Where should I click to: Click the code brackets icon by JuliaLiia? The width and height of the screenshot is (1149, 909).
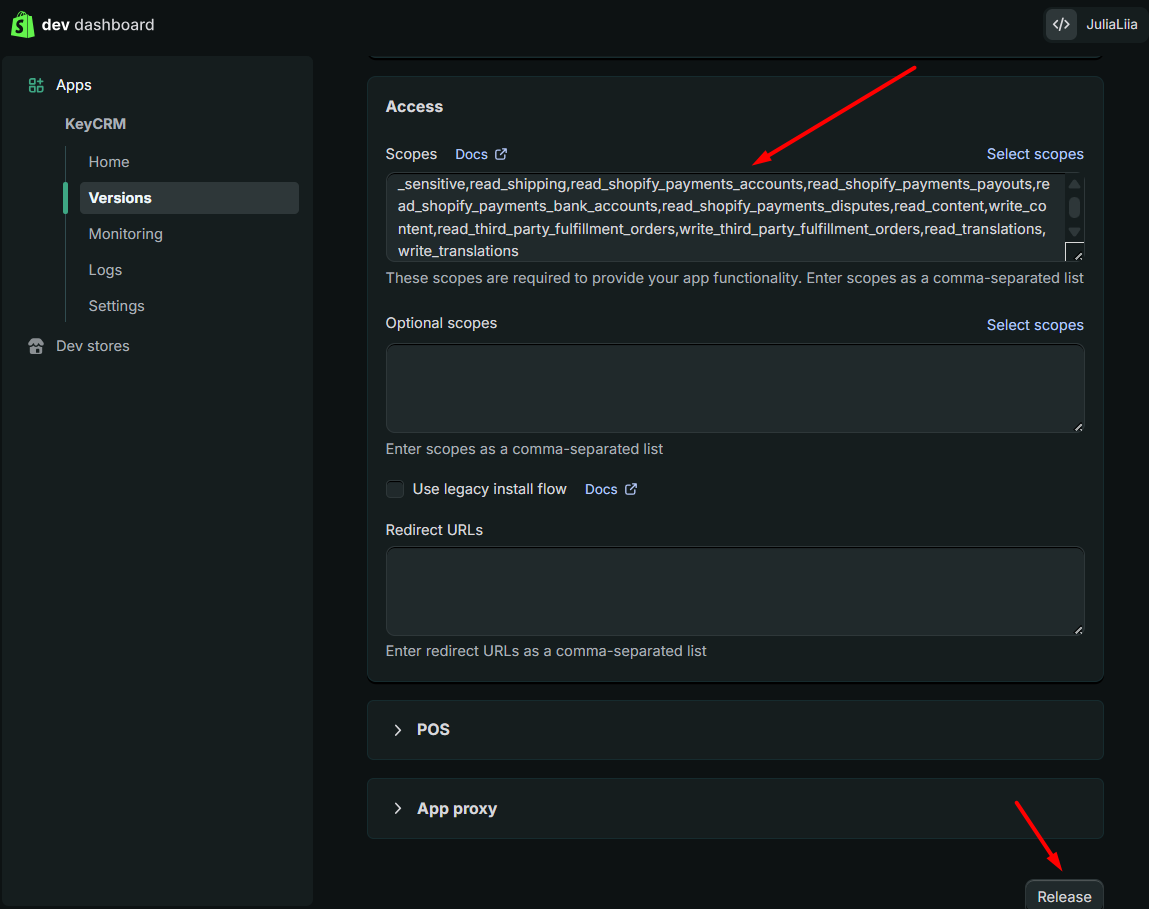pyautogui.click(x=1061, y=25)
